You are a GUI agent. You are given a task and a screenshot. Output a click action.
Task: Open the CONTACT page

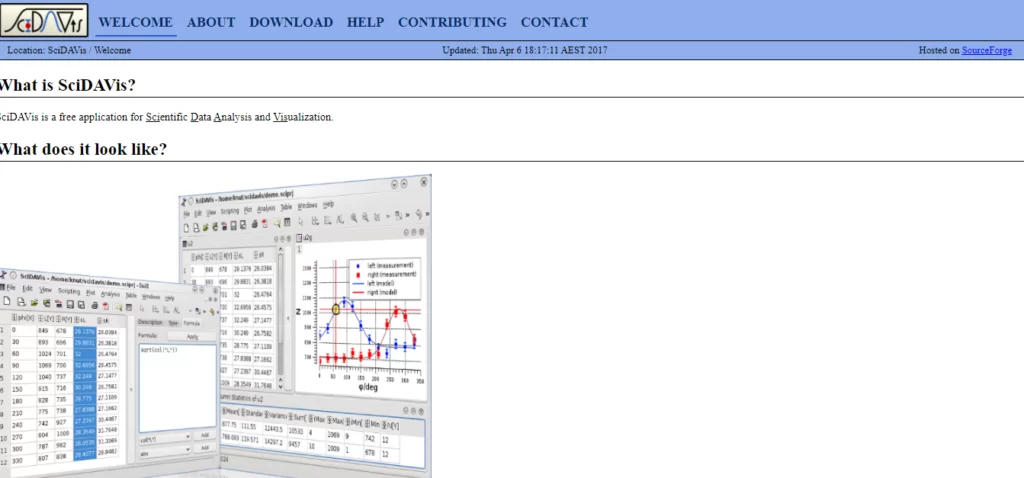coord(554,22)
